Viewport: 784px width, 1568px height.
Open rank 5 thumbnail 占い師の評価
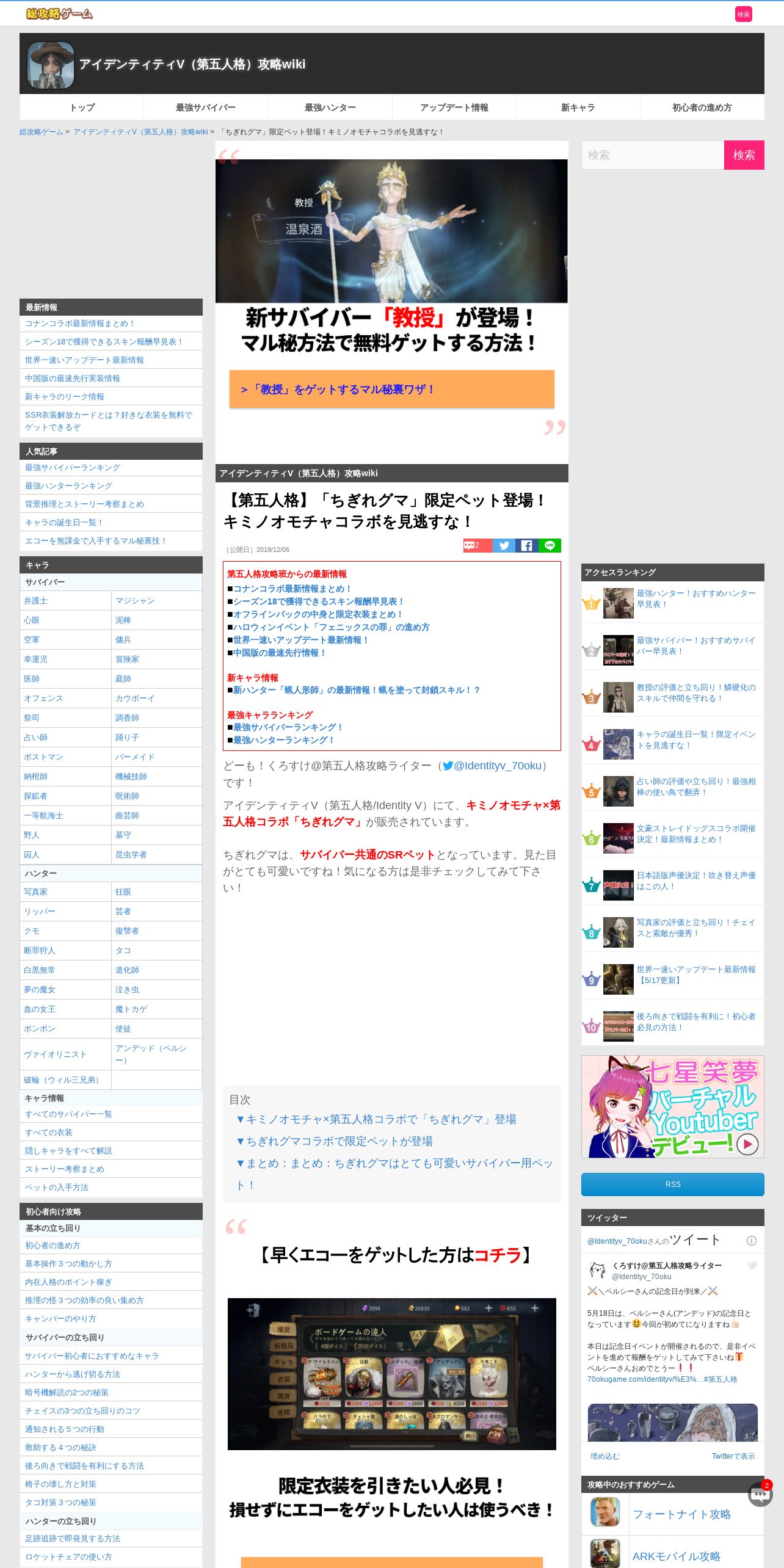pos(619,791)
